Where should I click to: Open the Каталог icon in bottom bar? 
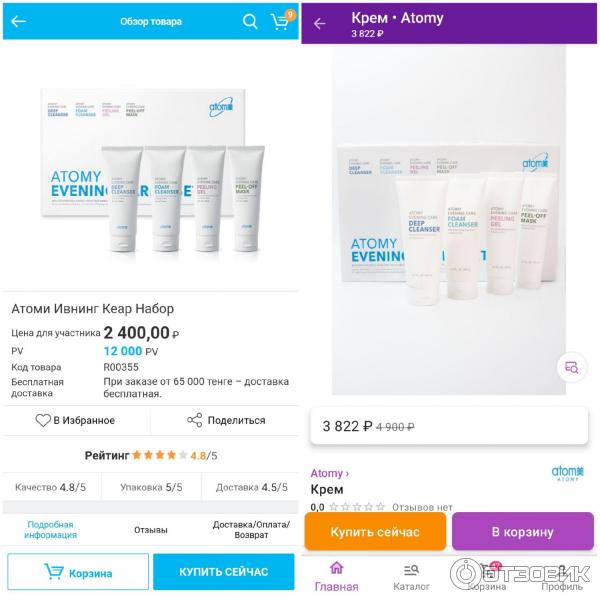[411, 570]
